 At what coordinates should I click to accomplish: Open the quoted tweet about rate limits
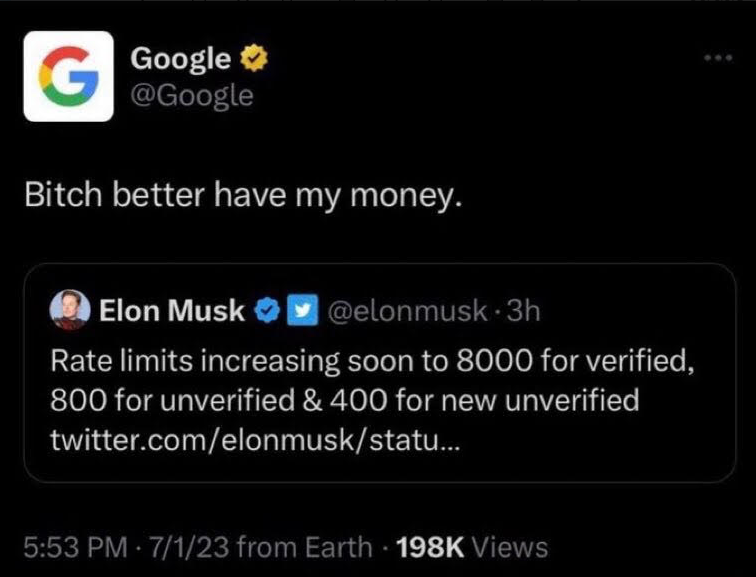(379, 373)
